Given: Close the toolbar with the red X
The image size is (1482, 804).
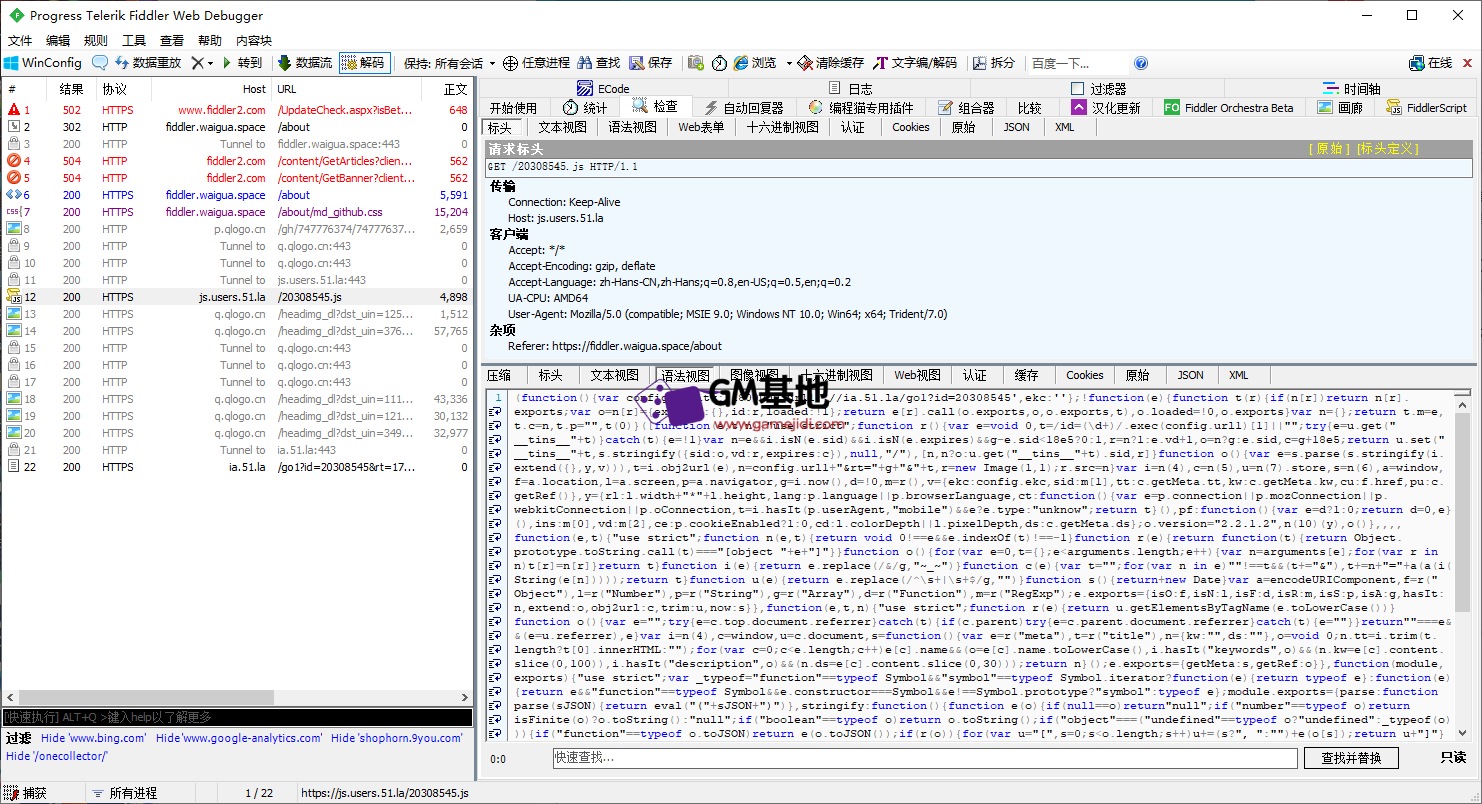Looking at the screenshot, I should [1466, 62].
